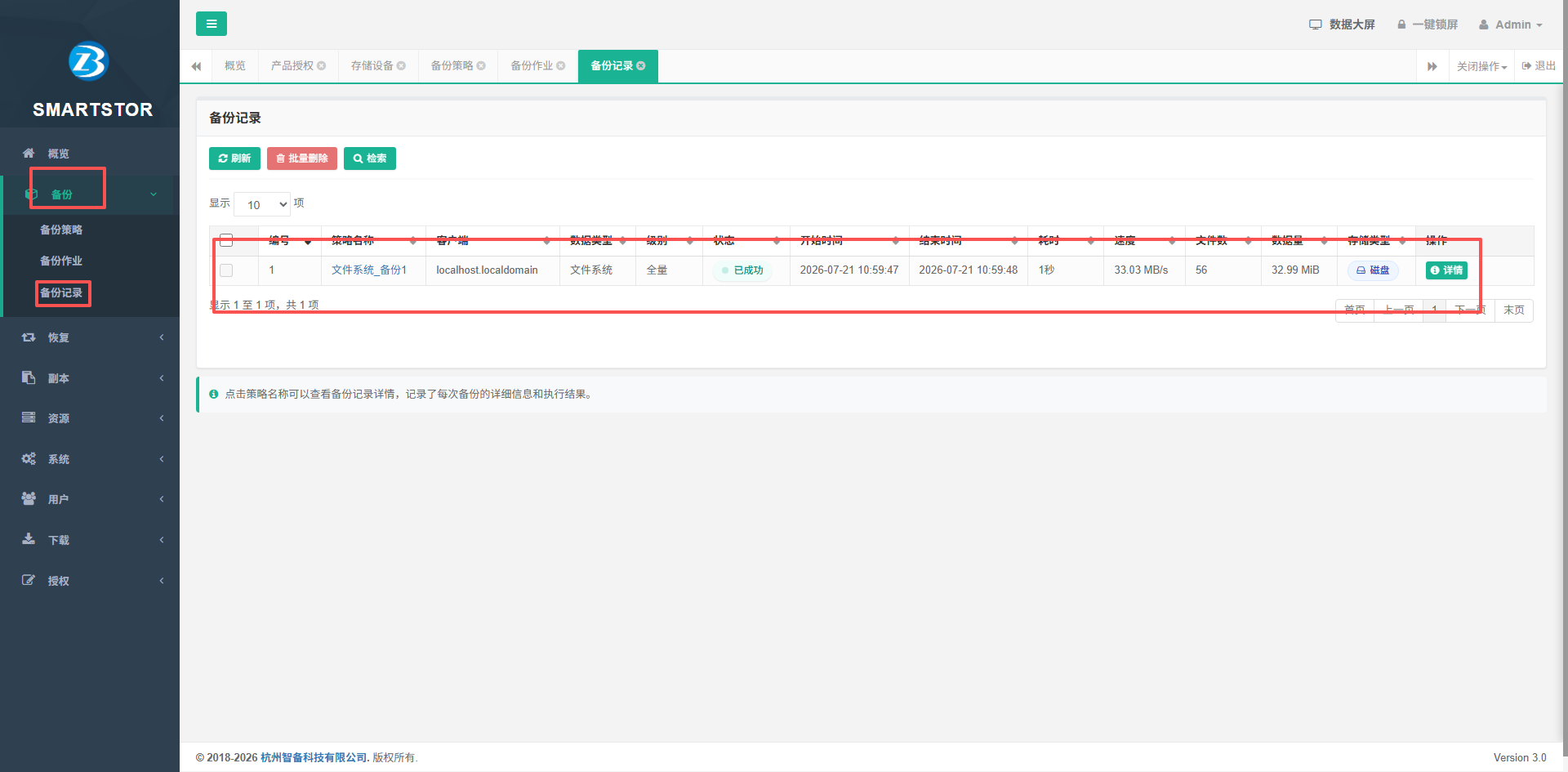This screenshot has height=772, width=1568.
Task: Open 概览 in the sidebar
Action: point(90,154)
